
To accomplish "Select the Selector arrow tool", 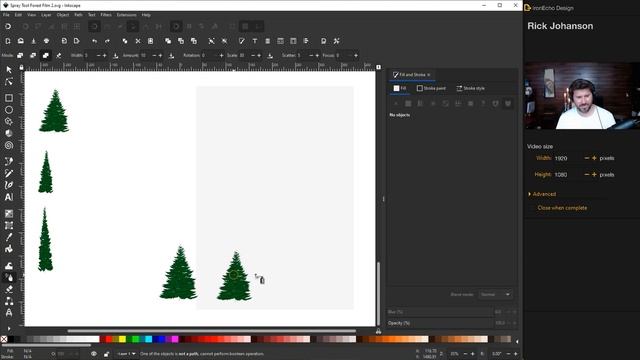I will tap(9, 70).
